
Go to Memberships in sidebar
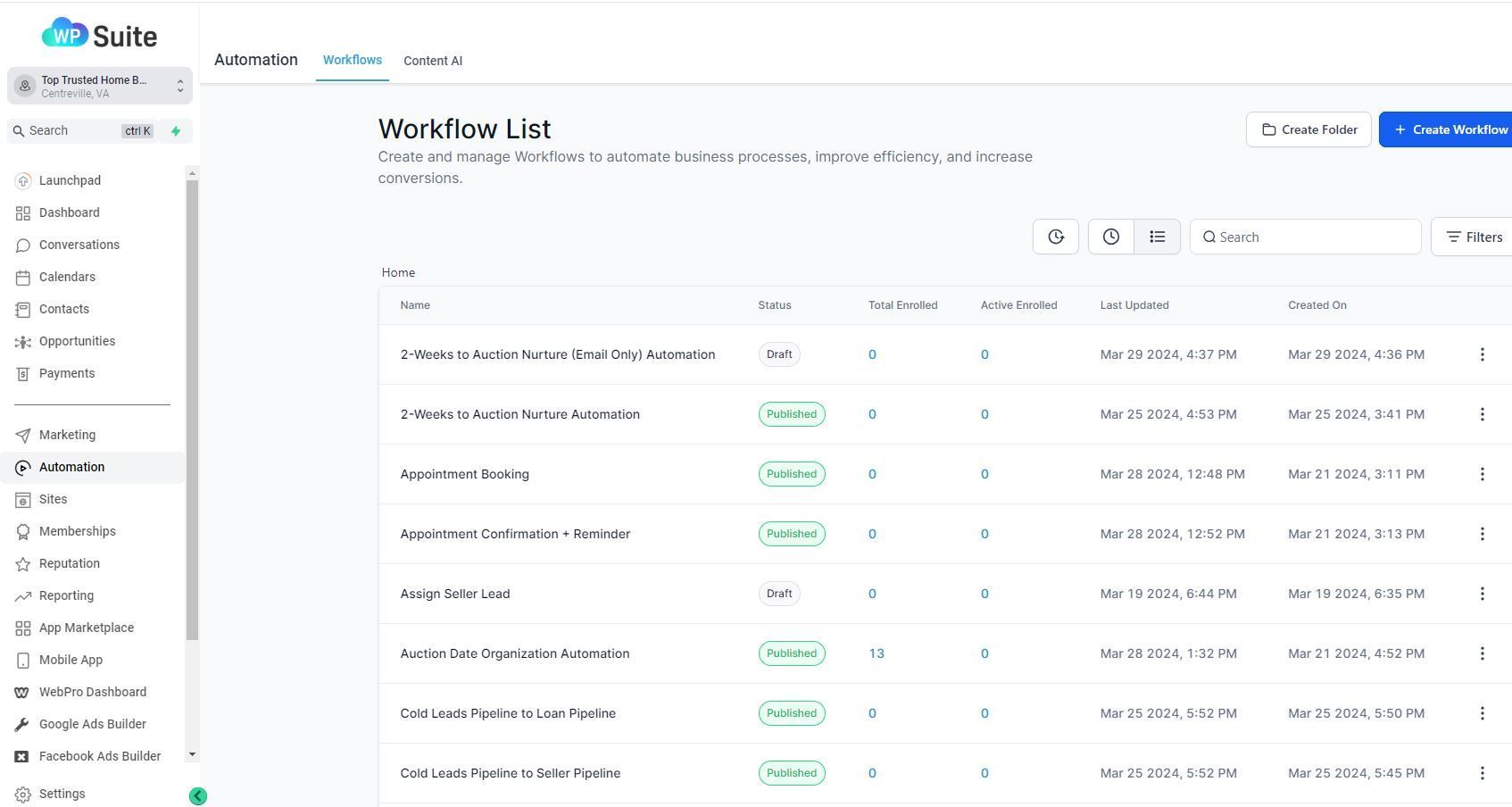[77, 531]
